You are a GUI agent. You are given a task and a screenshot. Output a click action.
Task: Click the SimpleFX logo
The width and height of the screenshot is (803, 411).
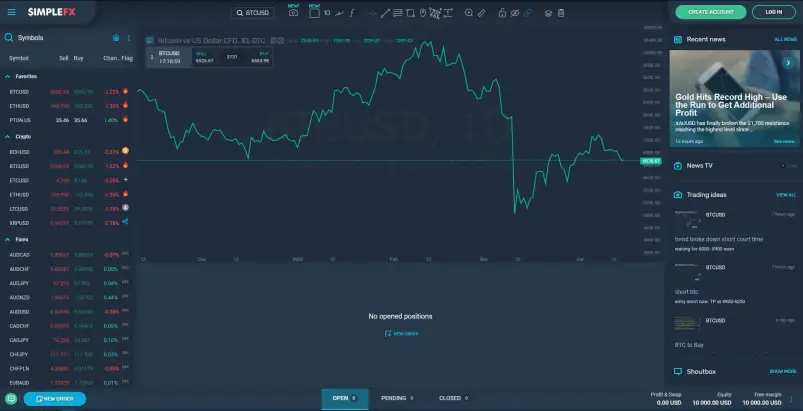click(52, 12)
